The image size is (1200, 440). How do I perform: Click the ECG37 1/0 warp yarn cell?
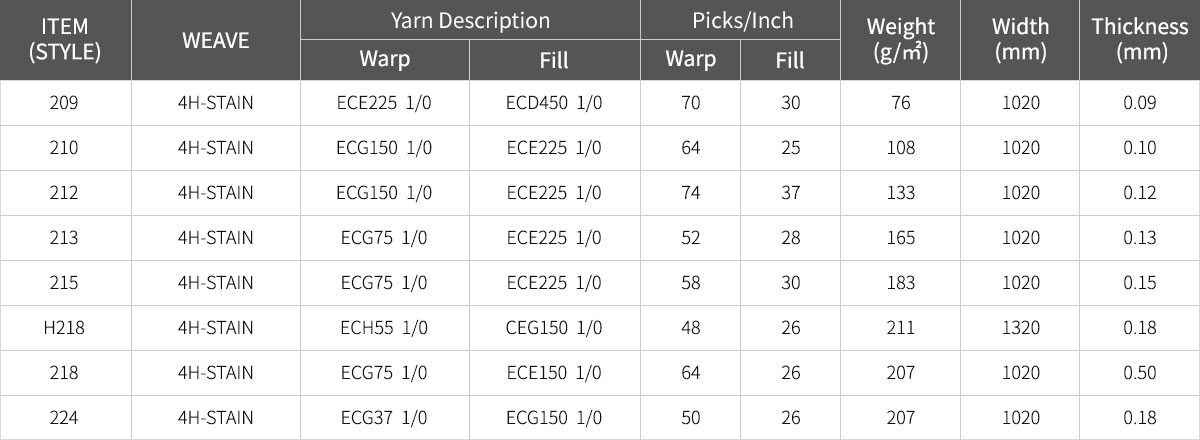[x=384, y=418]
